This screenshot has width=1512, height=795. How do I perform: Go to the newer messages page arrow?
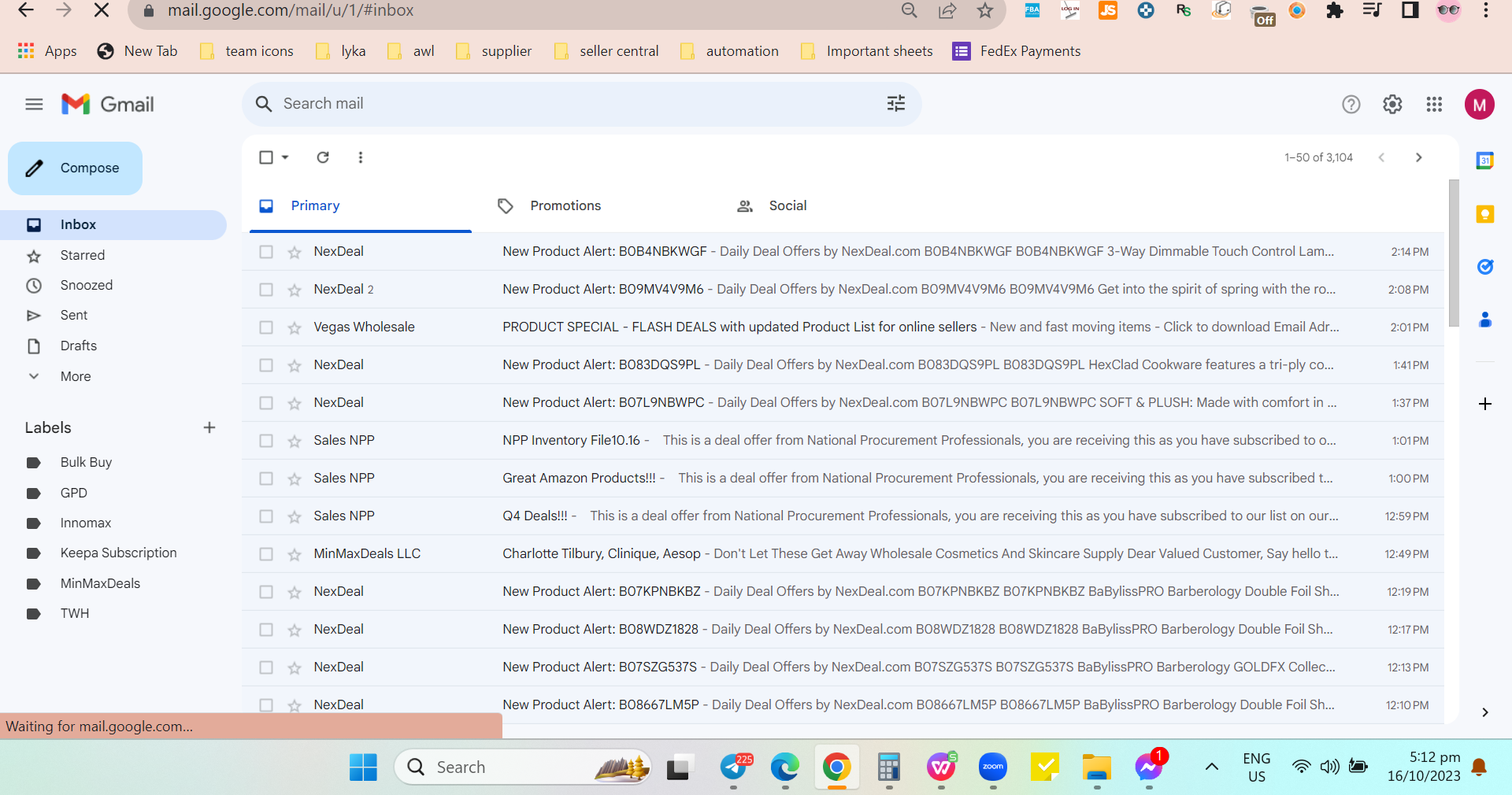[x=1381, y=157]
